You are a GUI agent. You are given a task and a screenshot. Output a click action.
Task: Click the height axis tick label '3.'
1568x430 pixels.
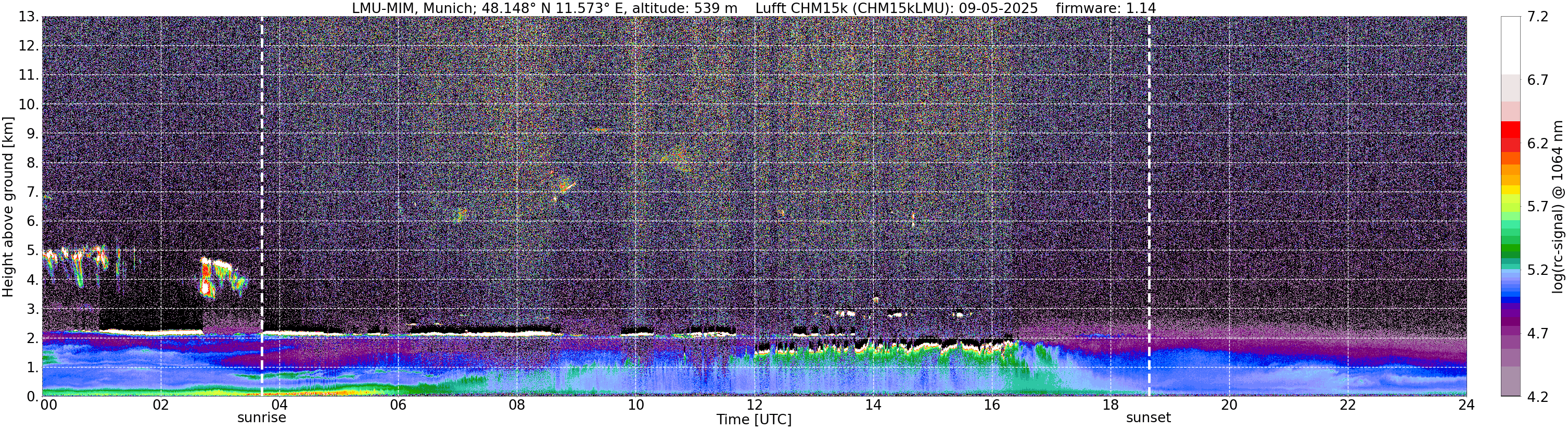pos(33,309)
